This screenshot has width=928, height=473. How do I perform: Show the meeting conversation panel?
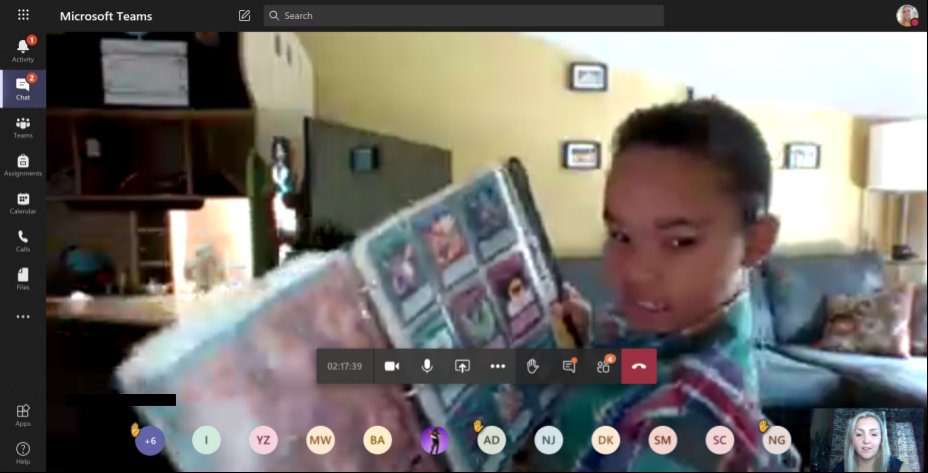click(x=569, y=366)
